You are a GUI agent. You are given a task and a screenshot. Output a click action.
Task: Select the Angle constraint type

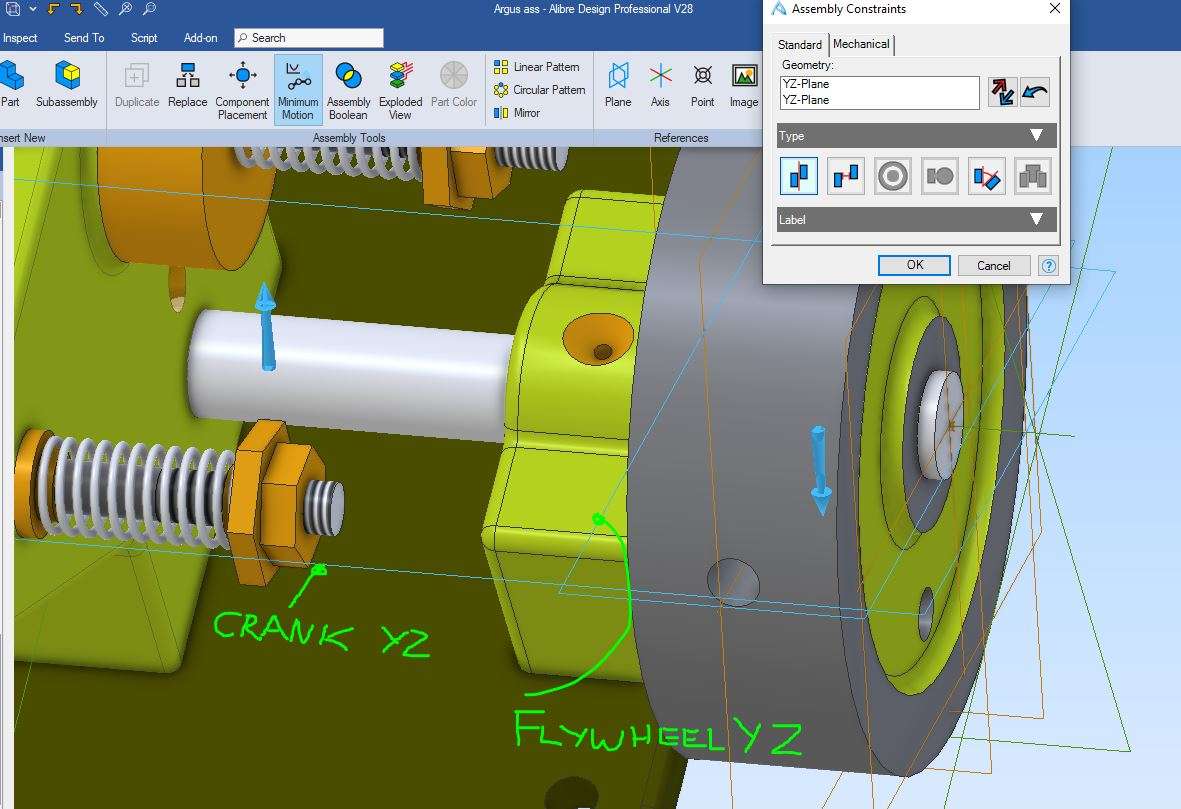(x=986, y=177)
